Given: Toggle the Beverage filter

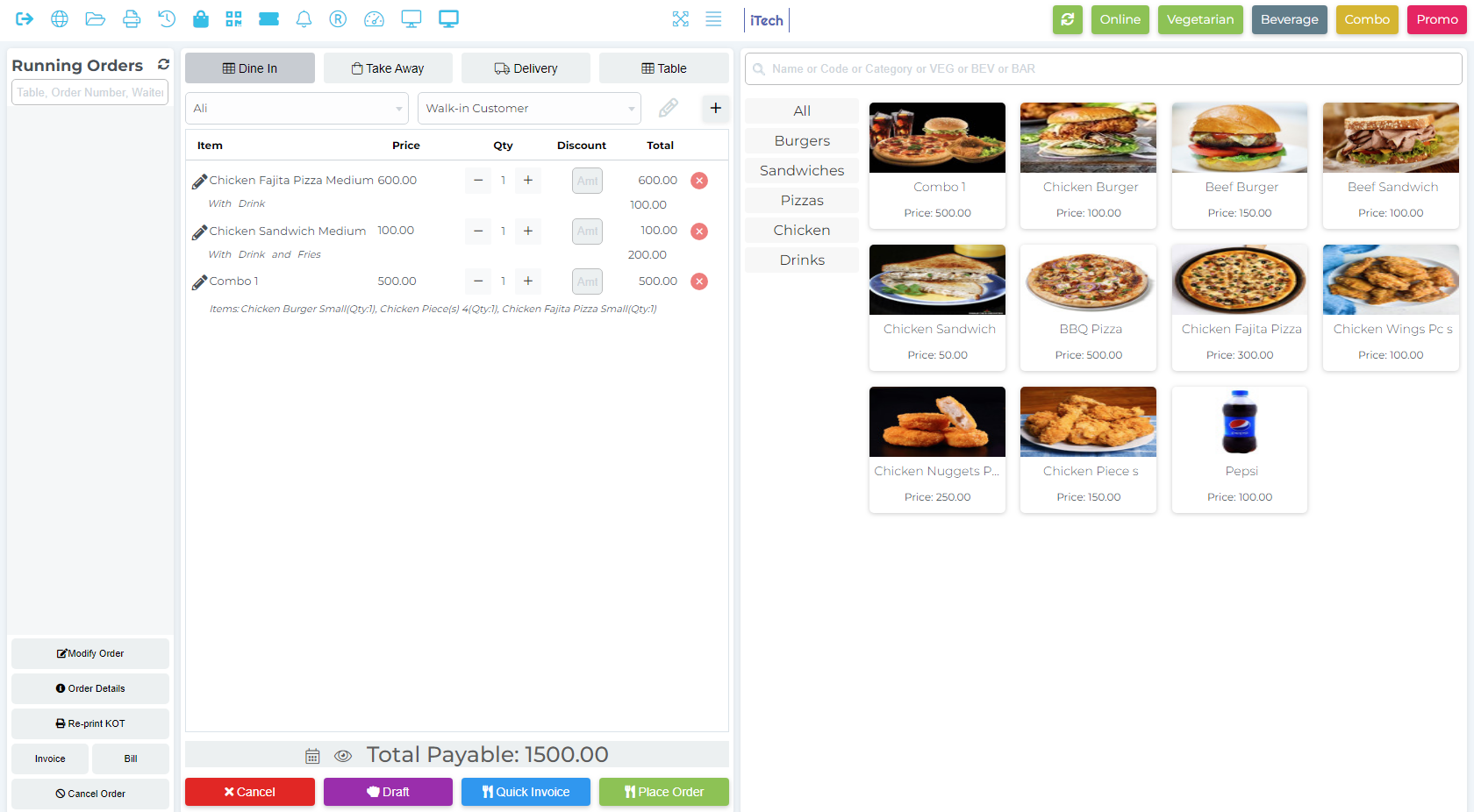Looking at the screenshot, I should pos(1289,19).
